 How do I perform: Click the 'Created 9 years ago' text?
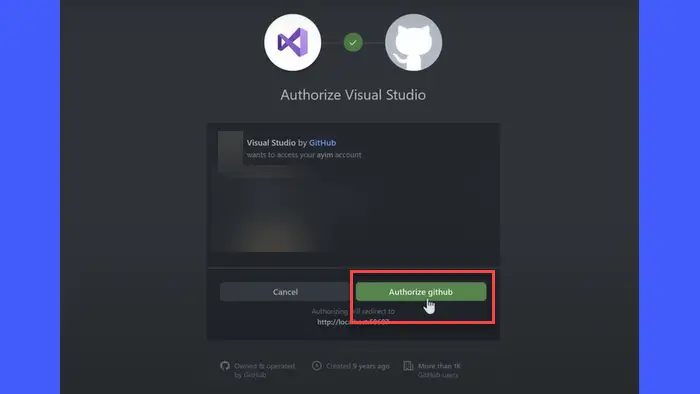click(x=358, y=366)
